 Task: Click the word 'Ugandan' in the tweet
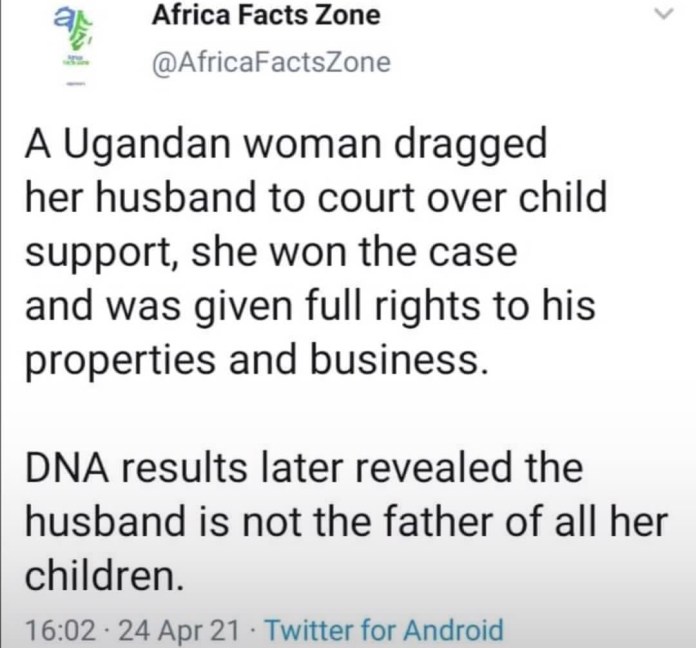tap(148, 146)
